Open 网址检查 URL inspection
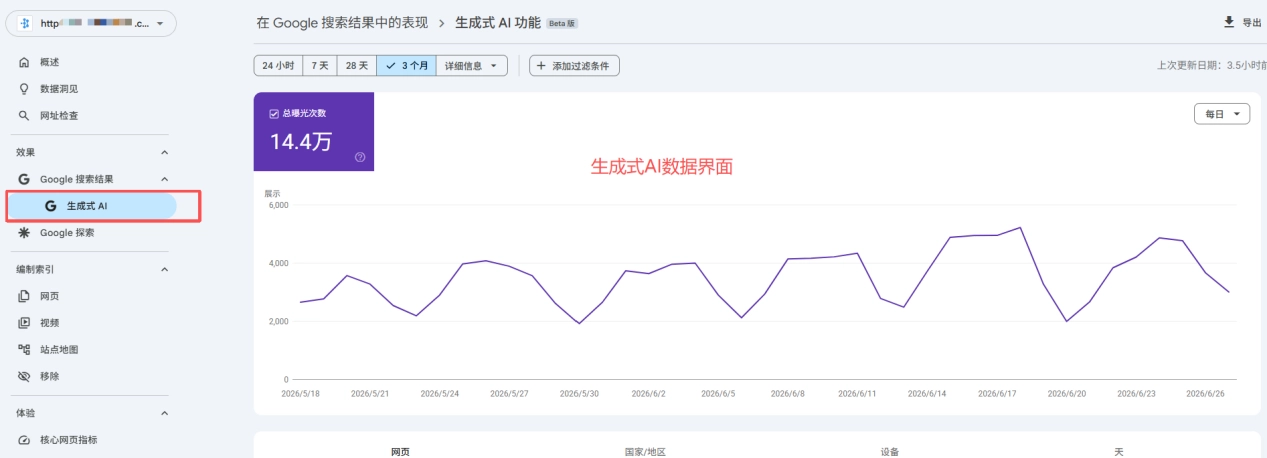 pos(59,116)
